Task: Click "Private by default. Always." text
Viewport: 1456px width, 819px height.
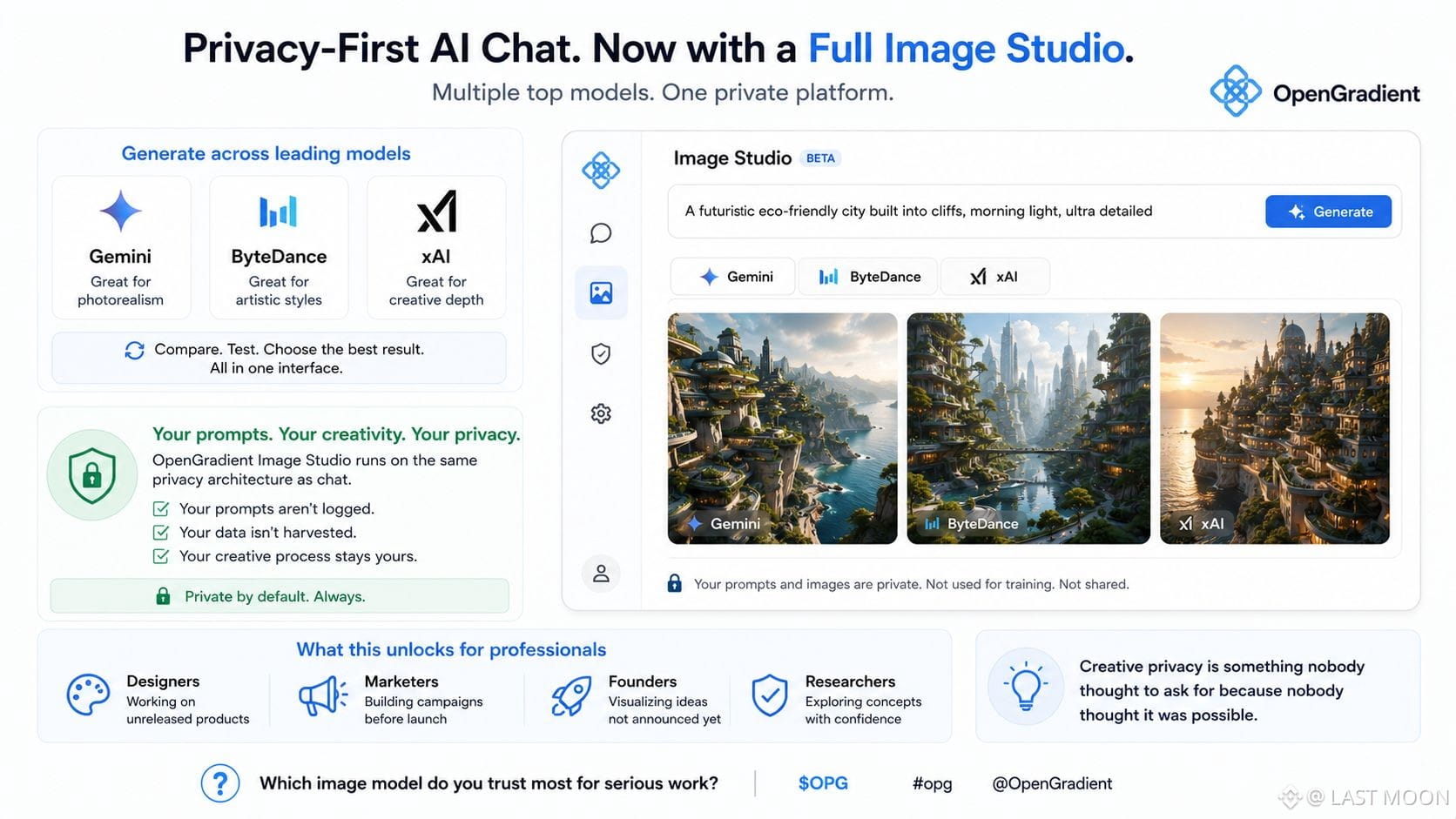Action: (x=275, y=596)
